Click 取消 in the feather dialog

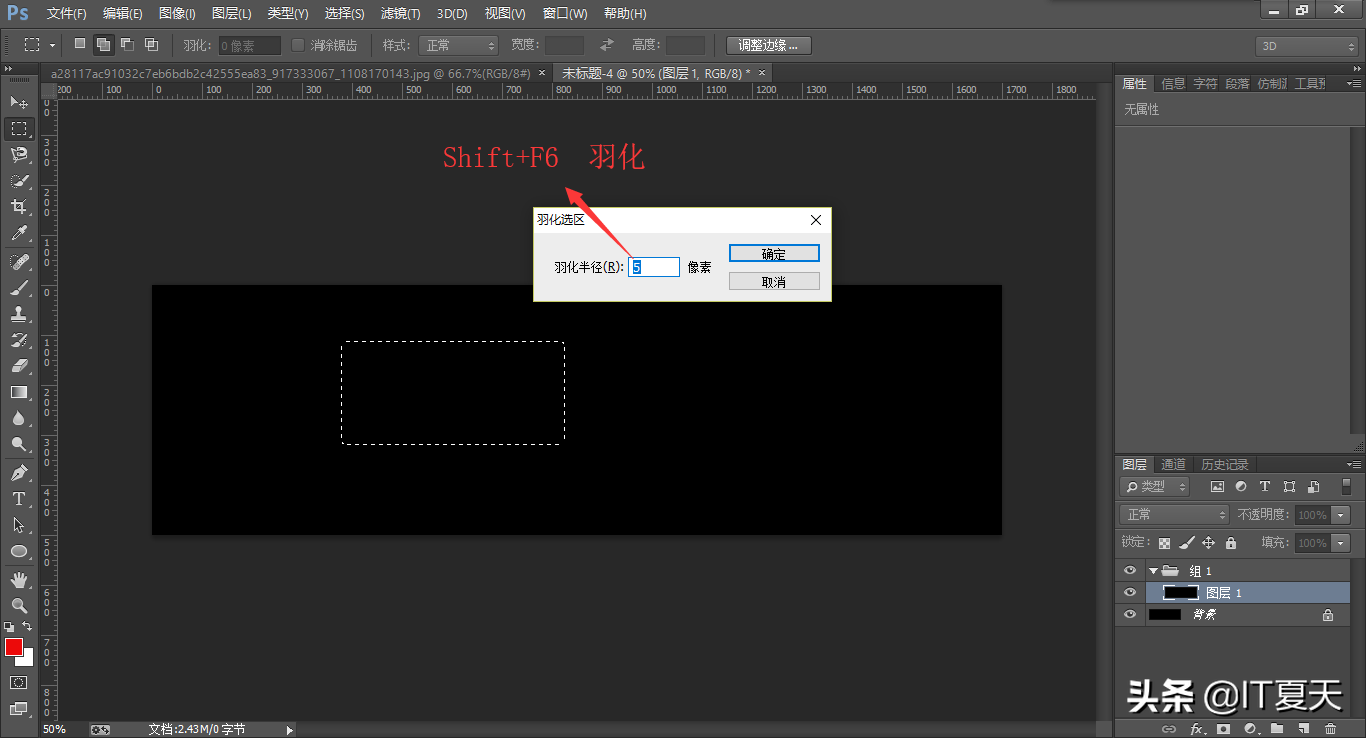pyautogui.click(x=774, y=282)
